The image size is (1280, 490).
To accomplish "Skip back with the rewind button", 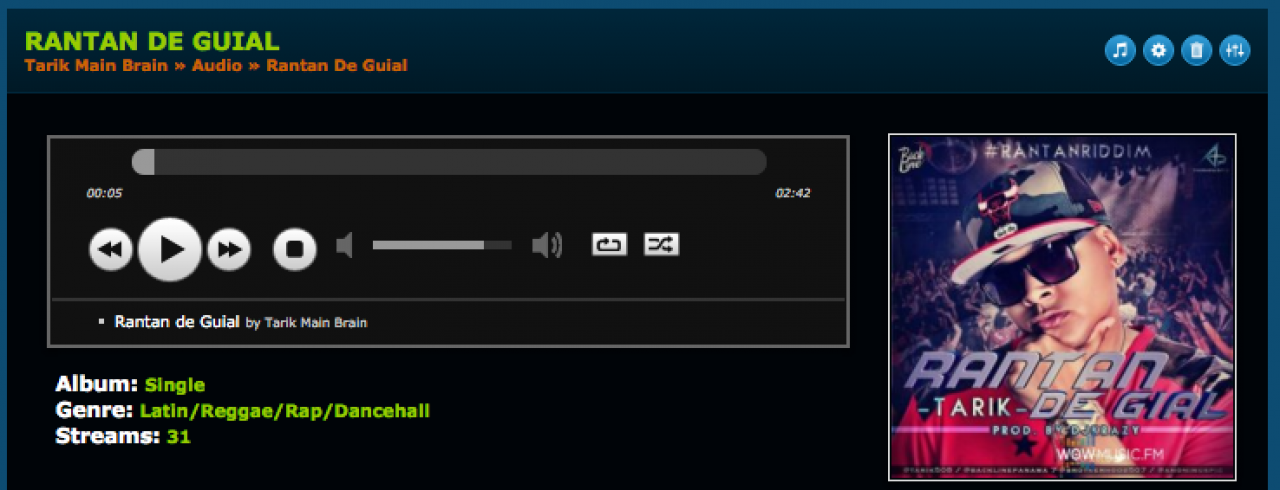I will click(x=111, y=249).
